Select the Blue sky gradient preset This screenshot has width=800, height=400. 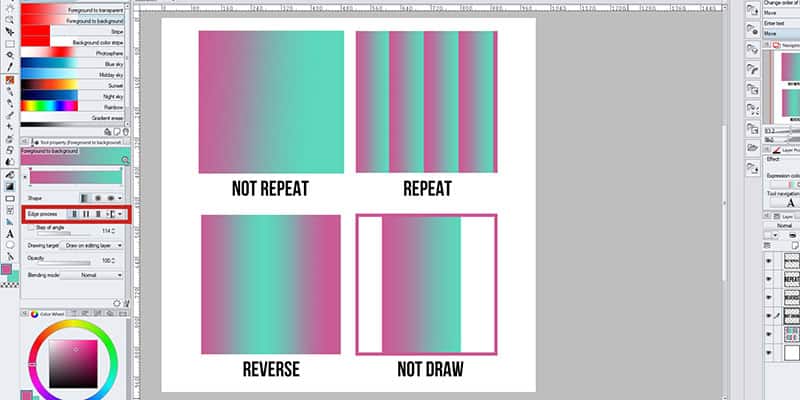pos(72,64)
